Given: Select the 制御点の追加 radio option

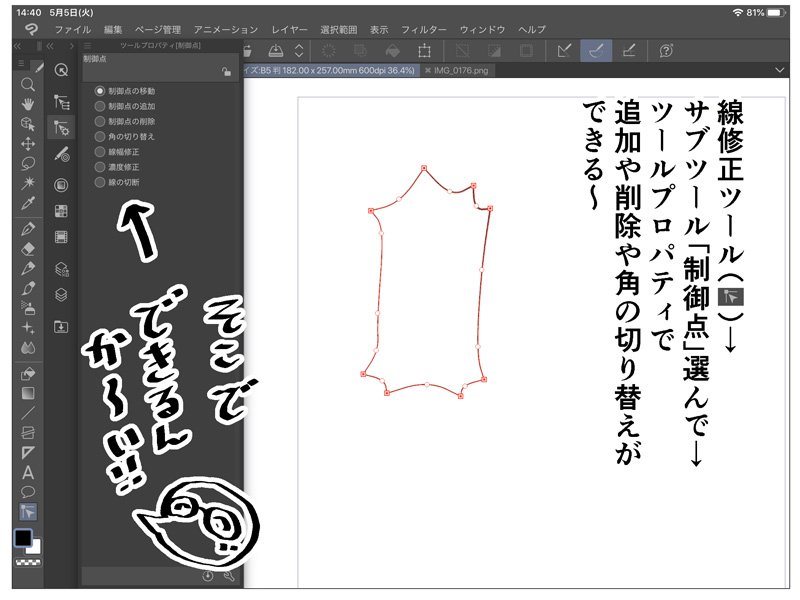Looking at the screenshot, I should coord(100,106).
